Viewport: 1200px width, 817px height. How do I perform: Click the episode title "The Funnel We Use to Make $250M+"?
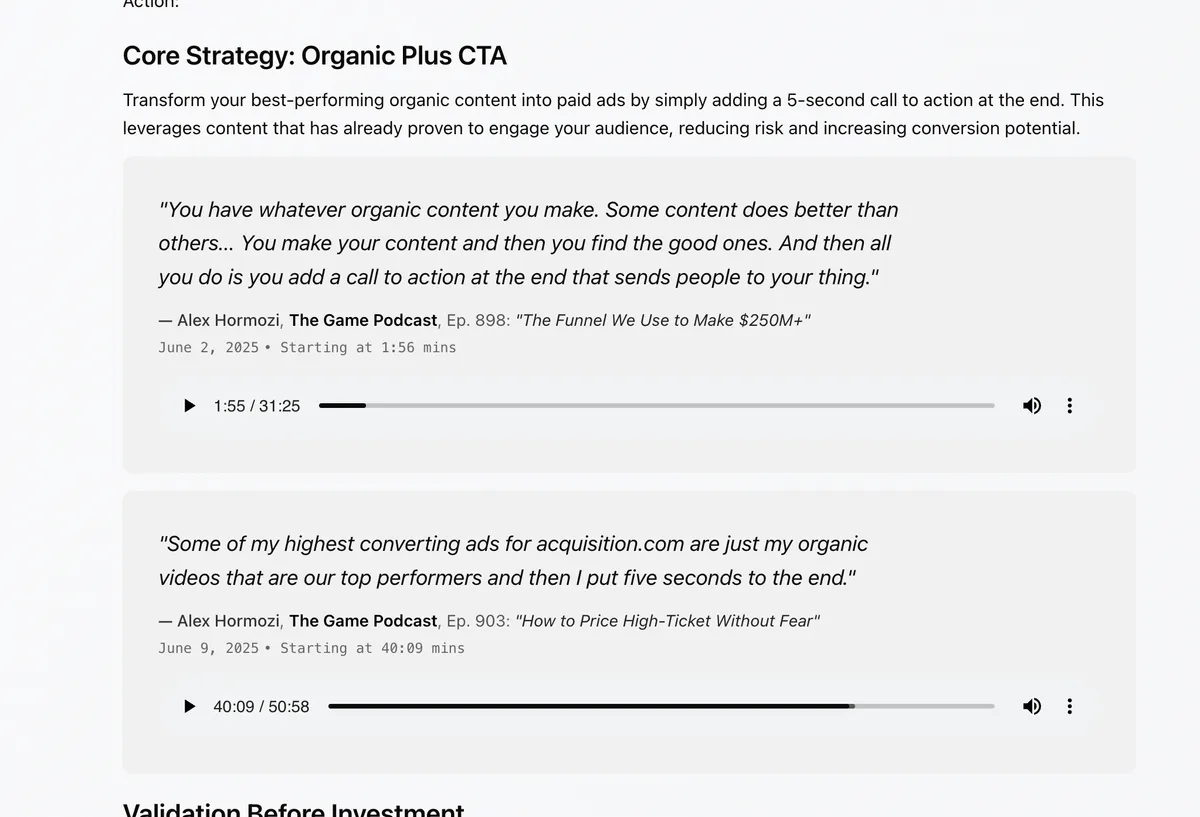(662, 320)
